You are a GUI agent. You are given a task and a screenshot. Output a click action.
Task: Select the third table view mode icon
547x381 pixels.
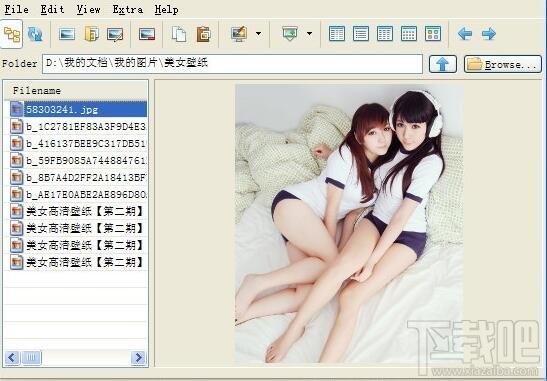(x=385, y=34)
